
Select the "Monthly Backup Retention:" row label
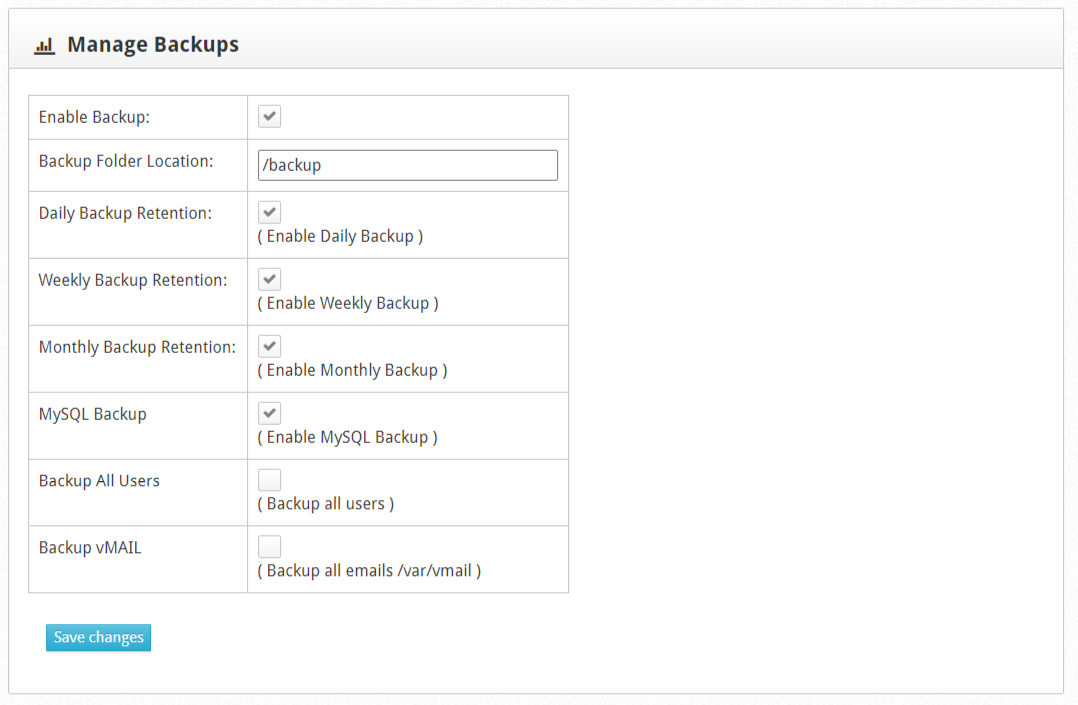(137, 347)
